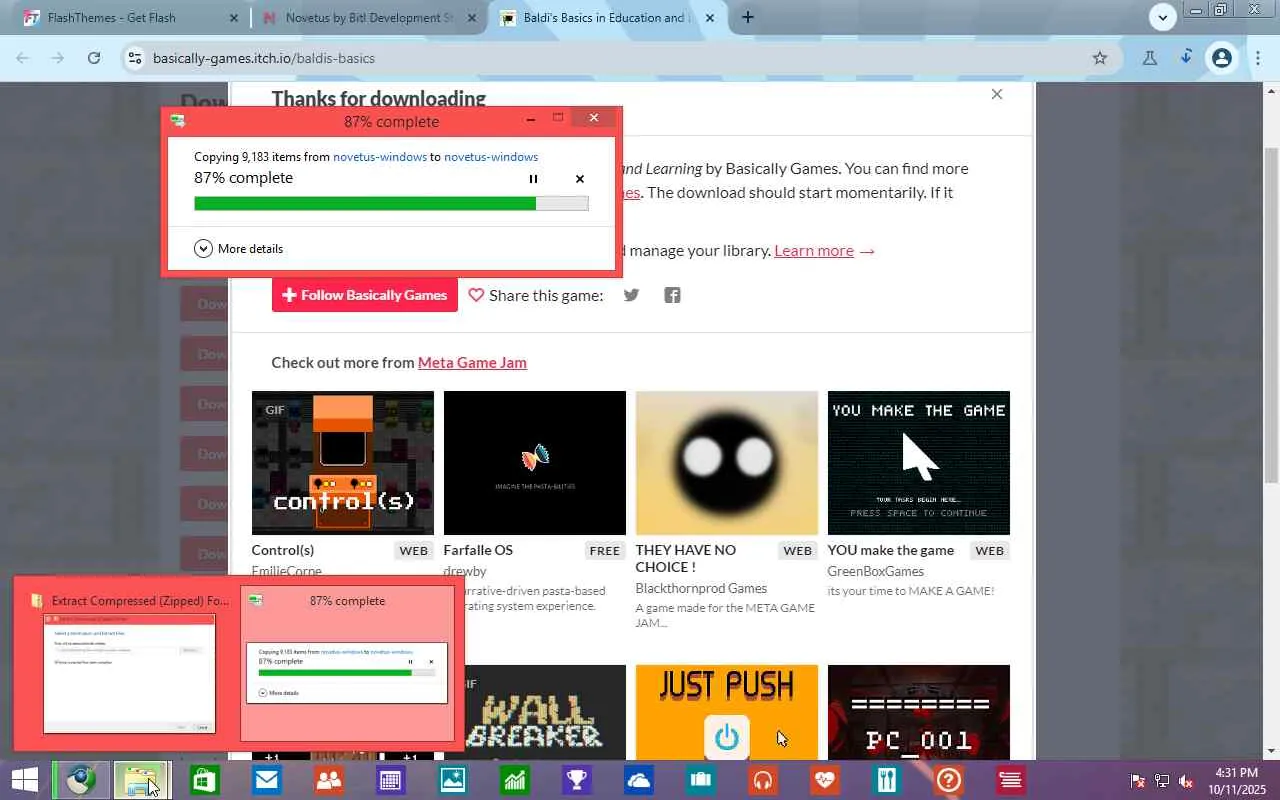This screenshot has width=1280, height=800.
Task: Open the GreenBoxGames author link
Action: pos(876,571)
